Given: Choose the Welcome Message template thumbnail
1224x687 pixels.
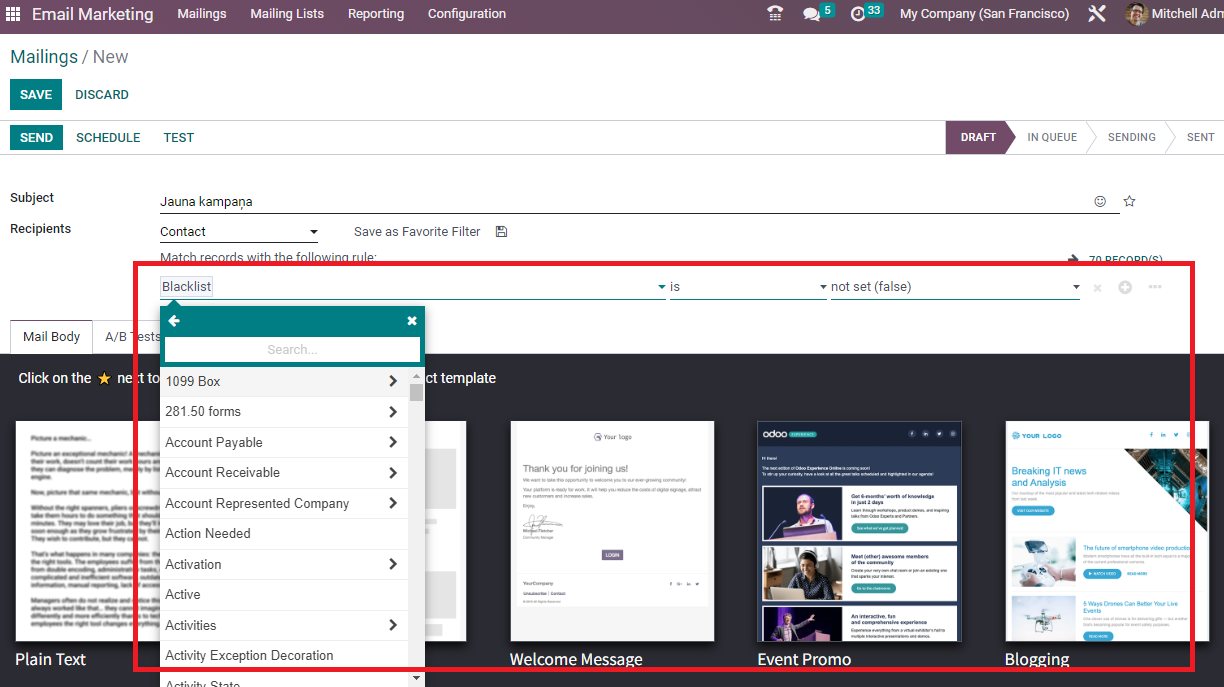Looking at the screenshot, I should [x=612, y=531].
